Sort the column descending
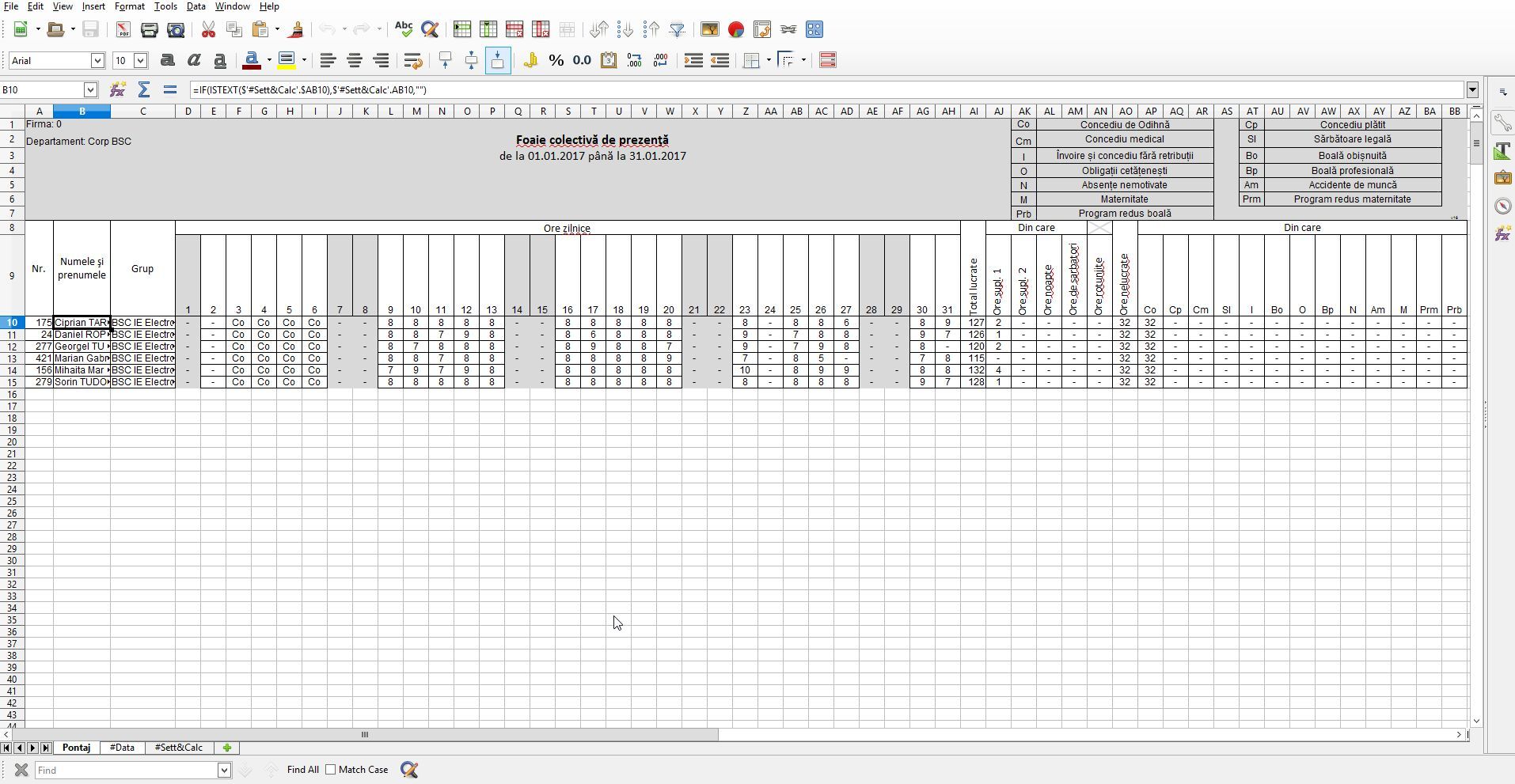Image resolution: width=1515 pixels, height=784 pixels. [651, 29]
